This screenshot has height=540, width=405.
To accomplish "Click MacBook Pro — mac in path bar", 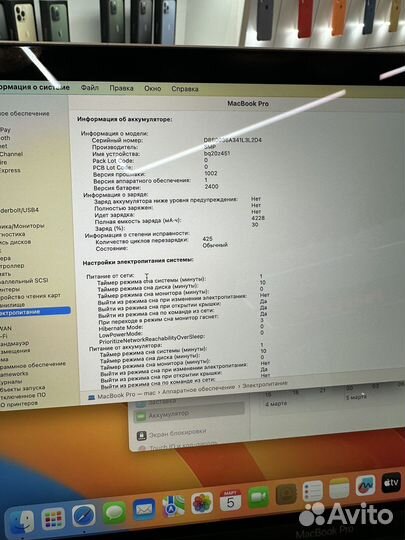I will click(126, 394).
